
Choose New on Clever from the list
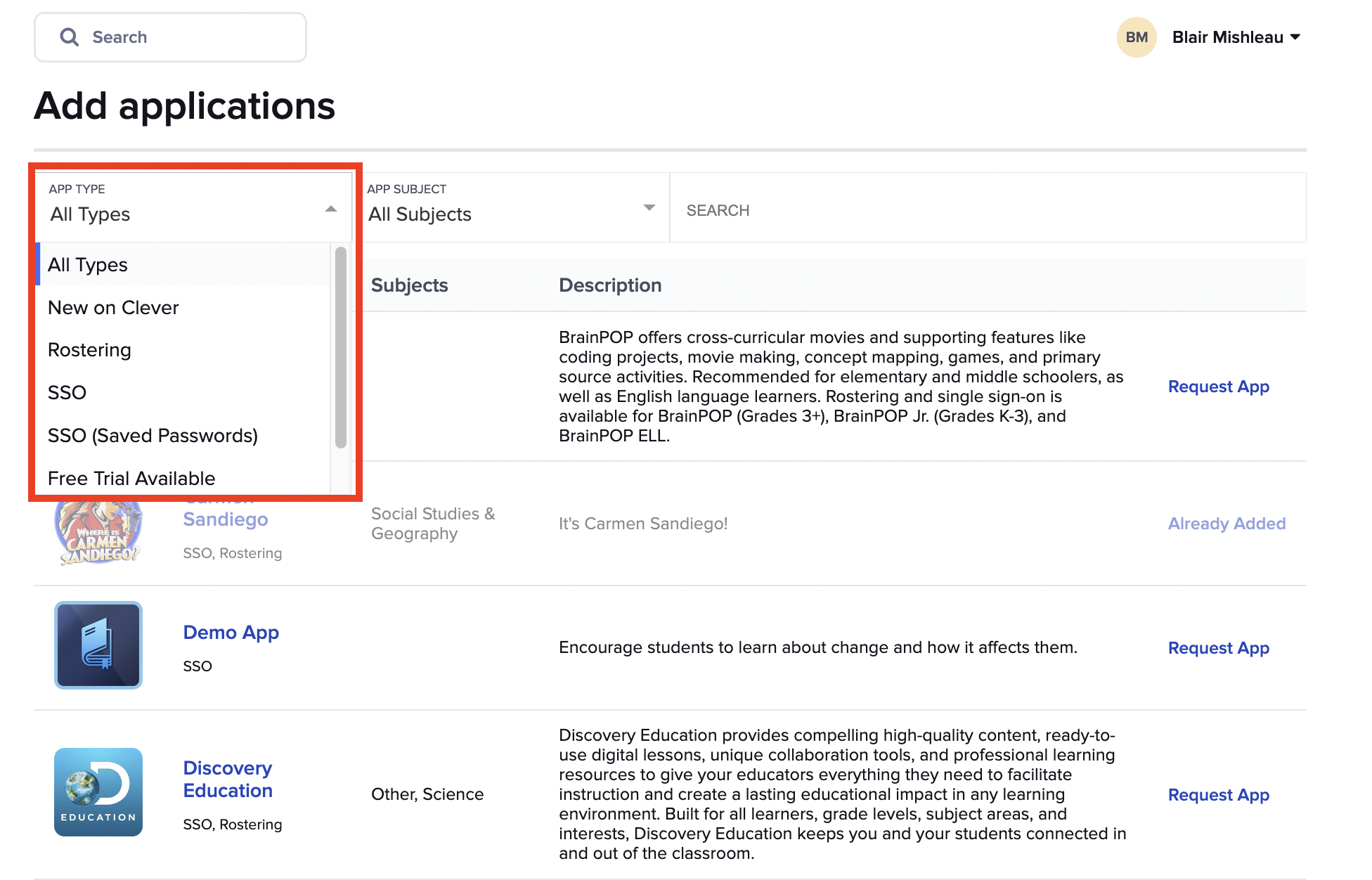[x=113, y=307]
